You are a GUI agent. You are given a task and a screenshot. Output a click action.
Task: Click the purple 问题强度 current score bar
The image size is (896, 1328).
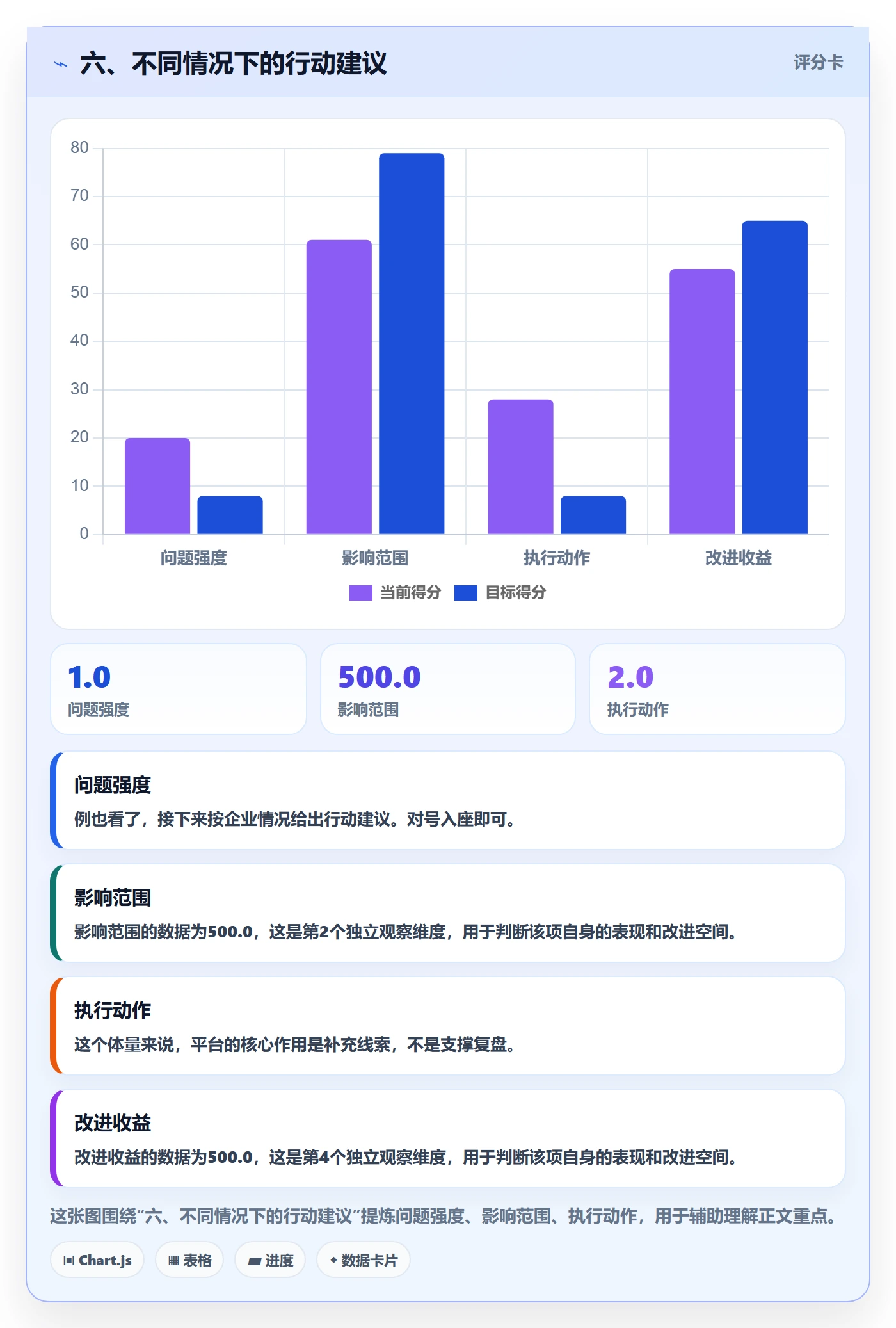coord(157,486)
